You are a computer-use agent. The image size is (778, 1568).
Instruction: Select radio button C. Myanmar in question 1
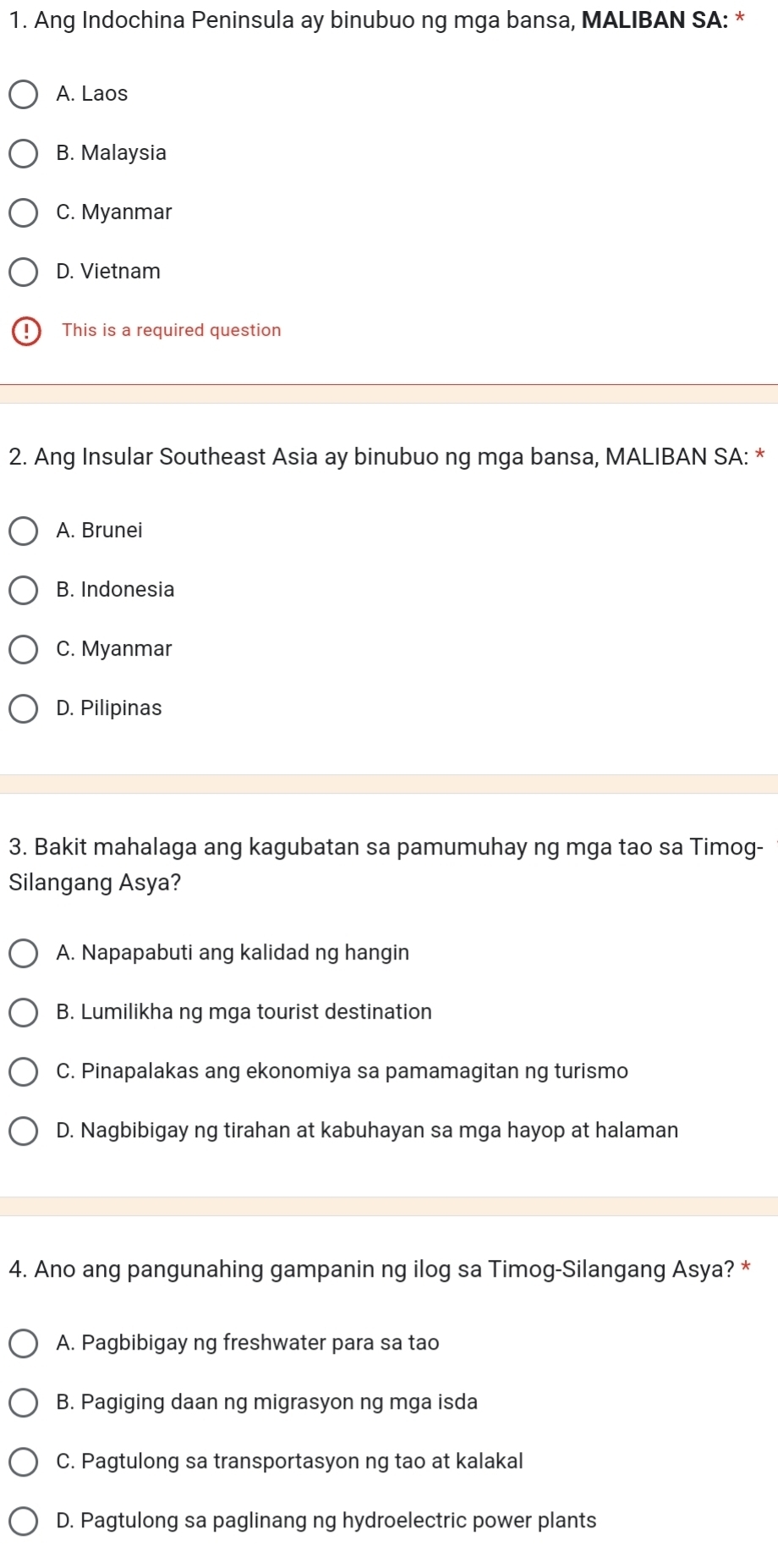(x=25, y=212)
